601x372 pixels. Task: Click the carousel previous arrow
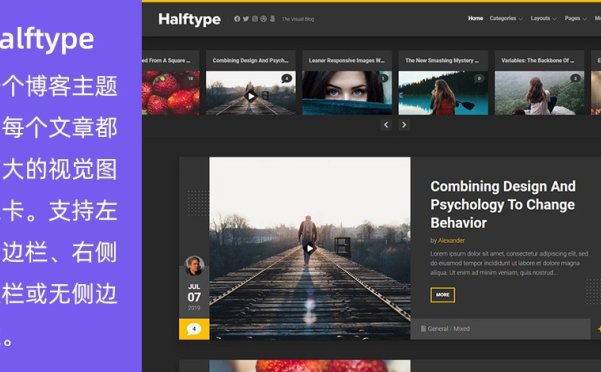[x=386, y=125]
